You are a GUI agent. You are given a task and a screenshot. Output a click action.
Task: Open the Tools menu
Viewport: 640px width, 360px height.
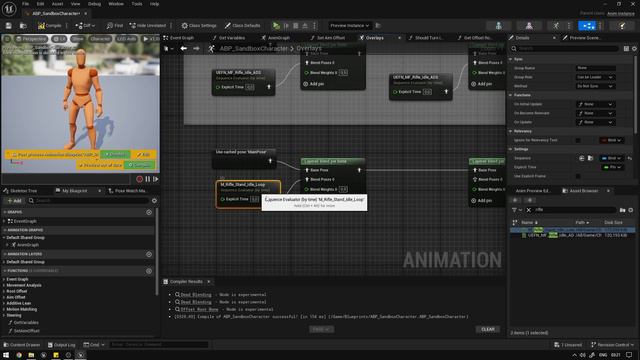click(x=137, y=4)
